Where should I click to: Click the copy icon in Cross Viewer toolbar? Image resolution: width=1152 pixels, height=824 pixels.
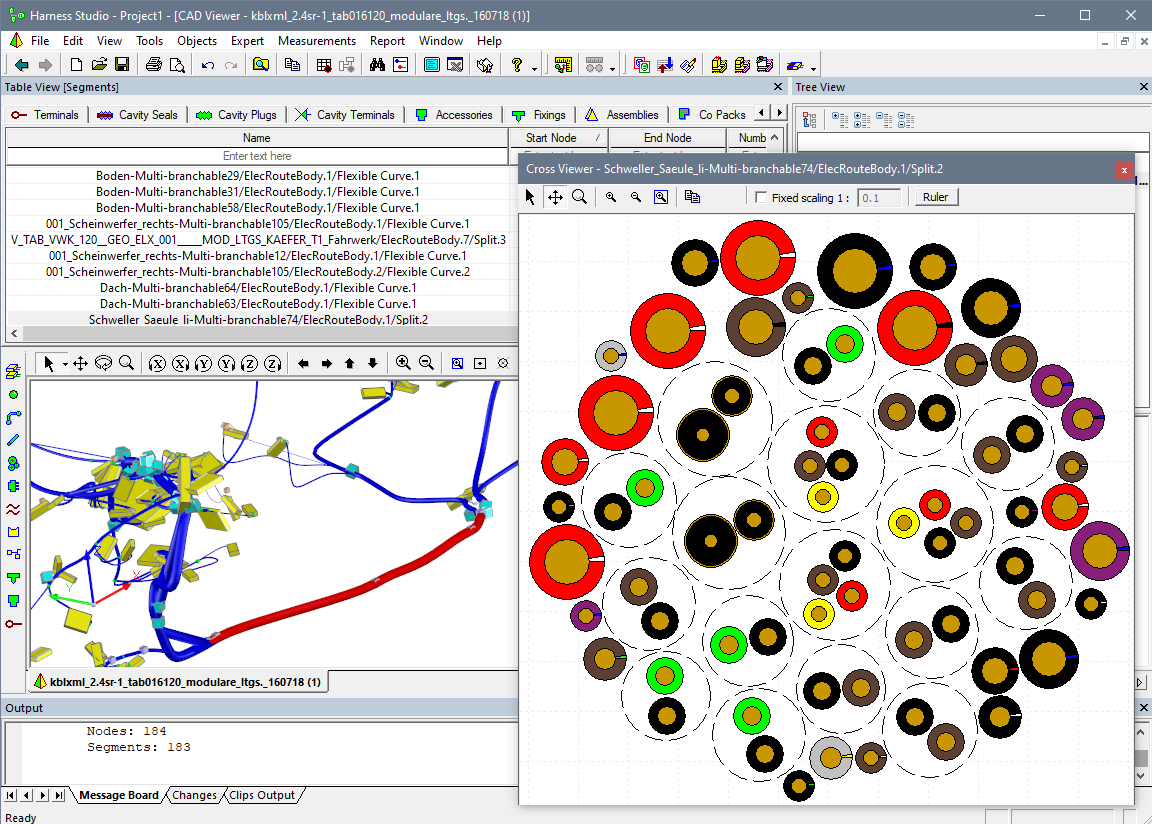[x=692, y=197]
